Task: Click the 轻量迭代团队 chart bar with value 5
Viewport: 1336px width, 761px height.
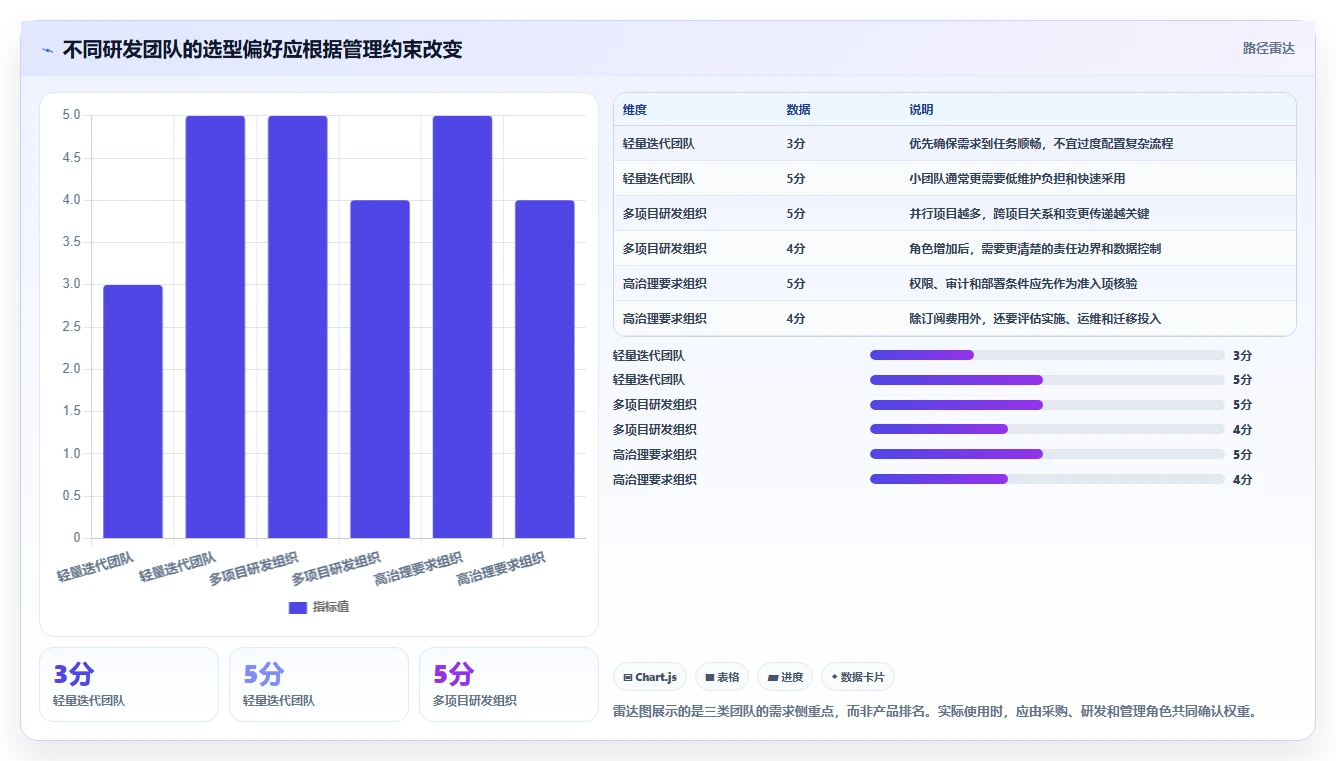Action: 215,327
